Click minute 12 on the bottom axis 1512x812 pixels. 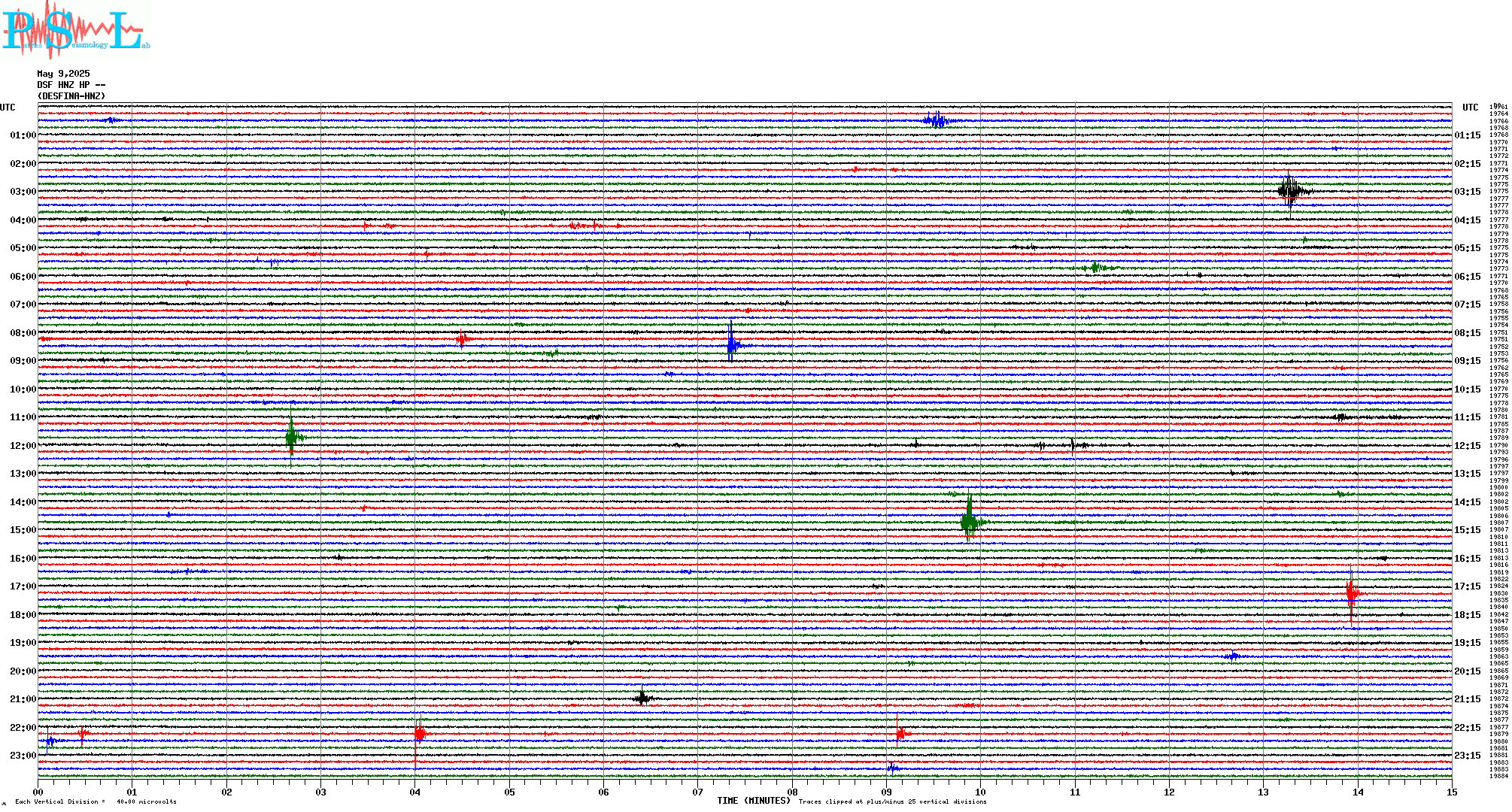[1169, 792]
